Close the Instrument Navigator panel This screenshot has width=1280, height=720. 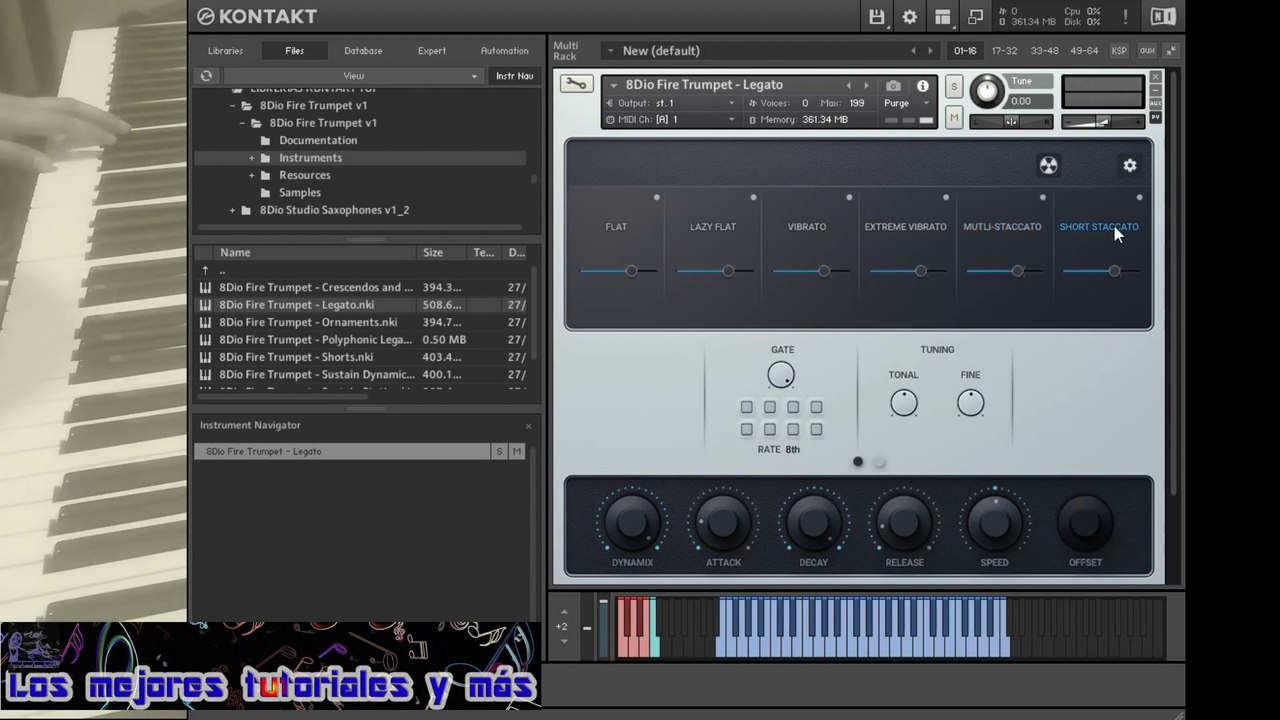tap(528, 426)
